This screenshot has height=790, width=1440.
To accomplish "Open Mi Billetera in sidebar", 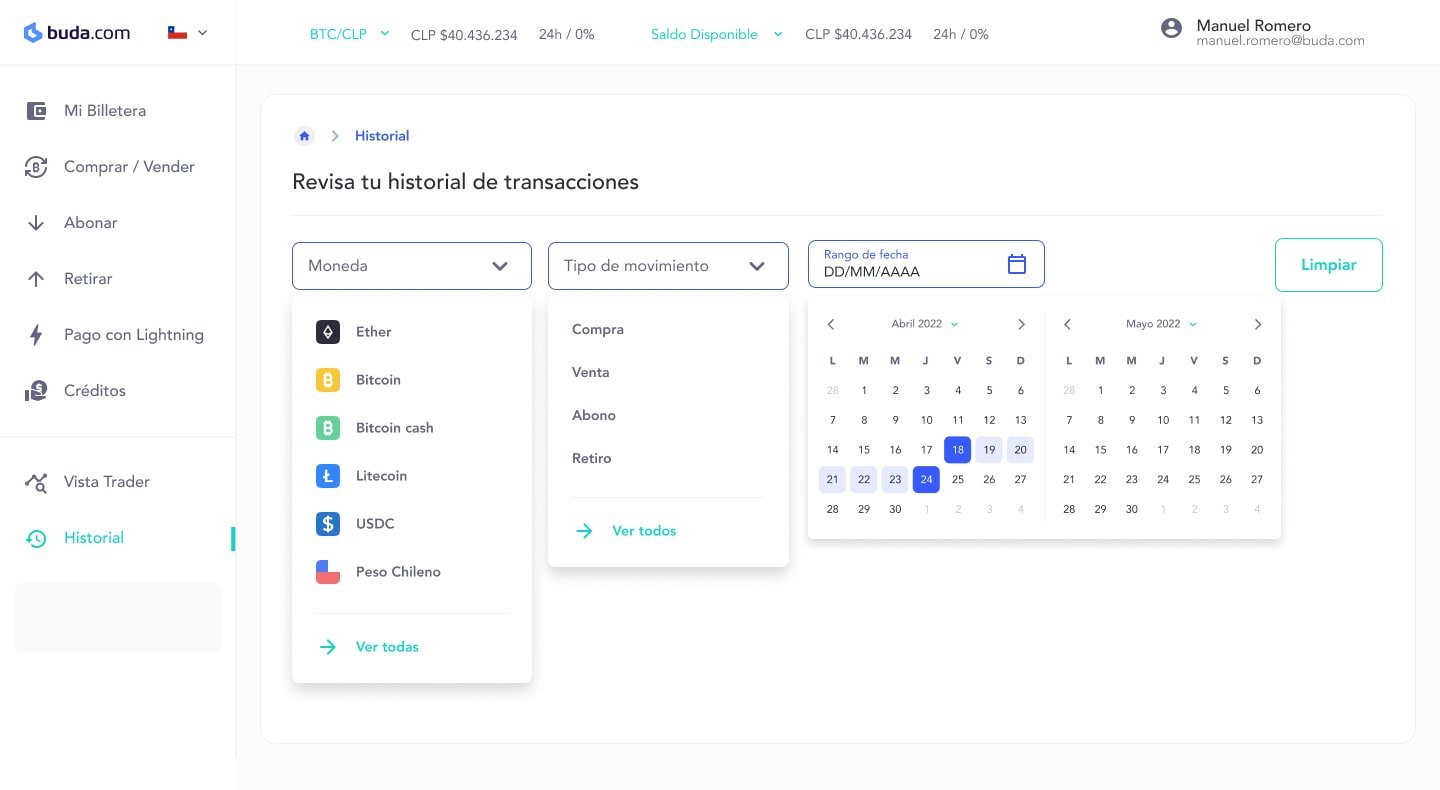I will 104,111.
